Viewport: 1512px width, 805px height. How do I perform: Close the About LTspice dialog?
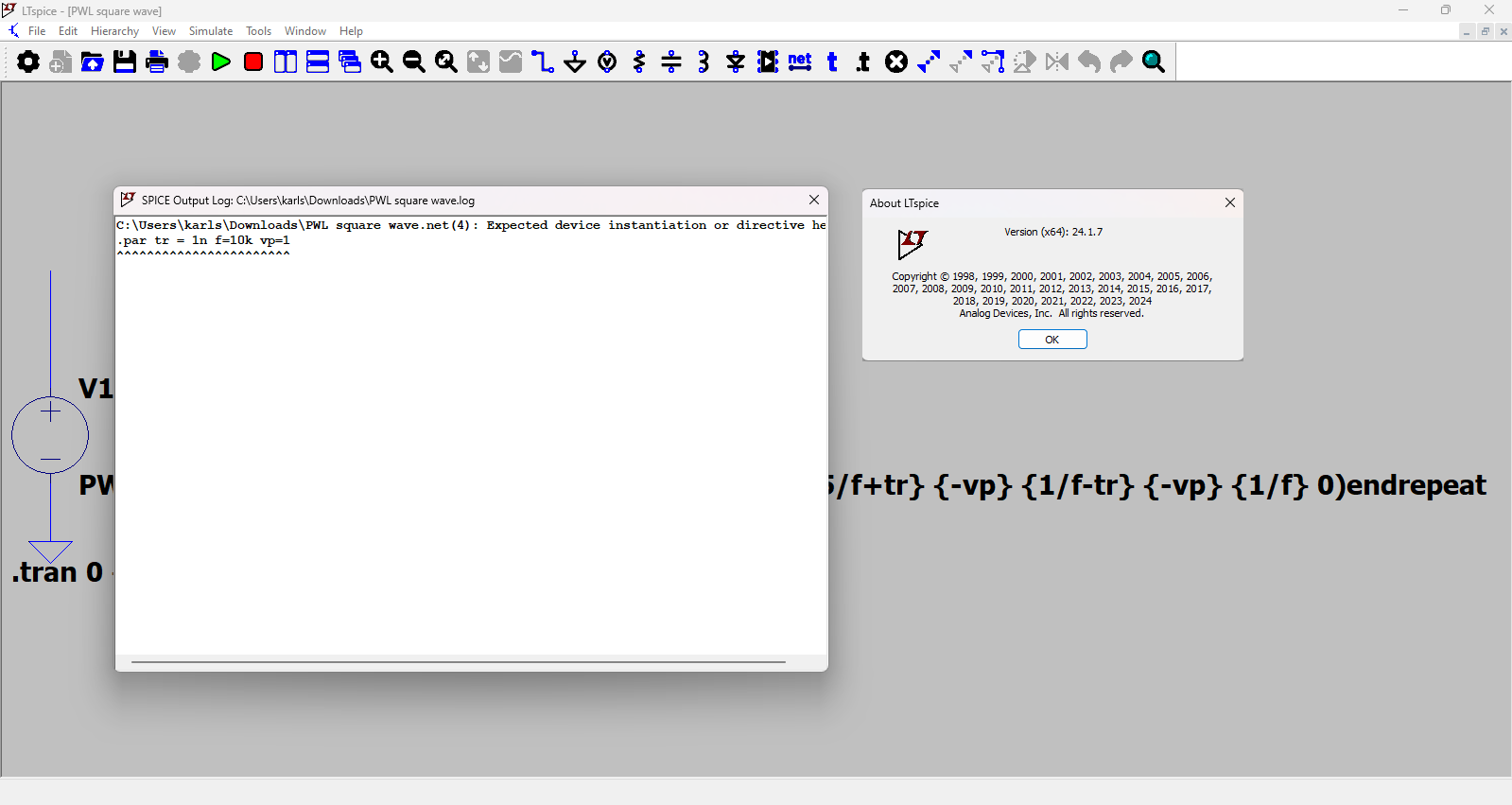point(1230,202)
